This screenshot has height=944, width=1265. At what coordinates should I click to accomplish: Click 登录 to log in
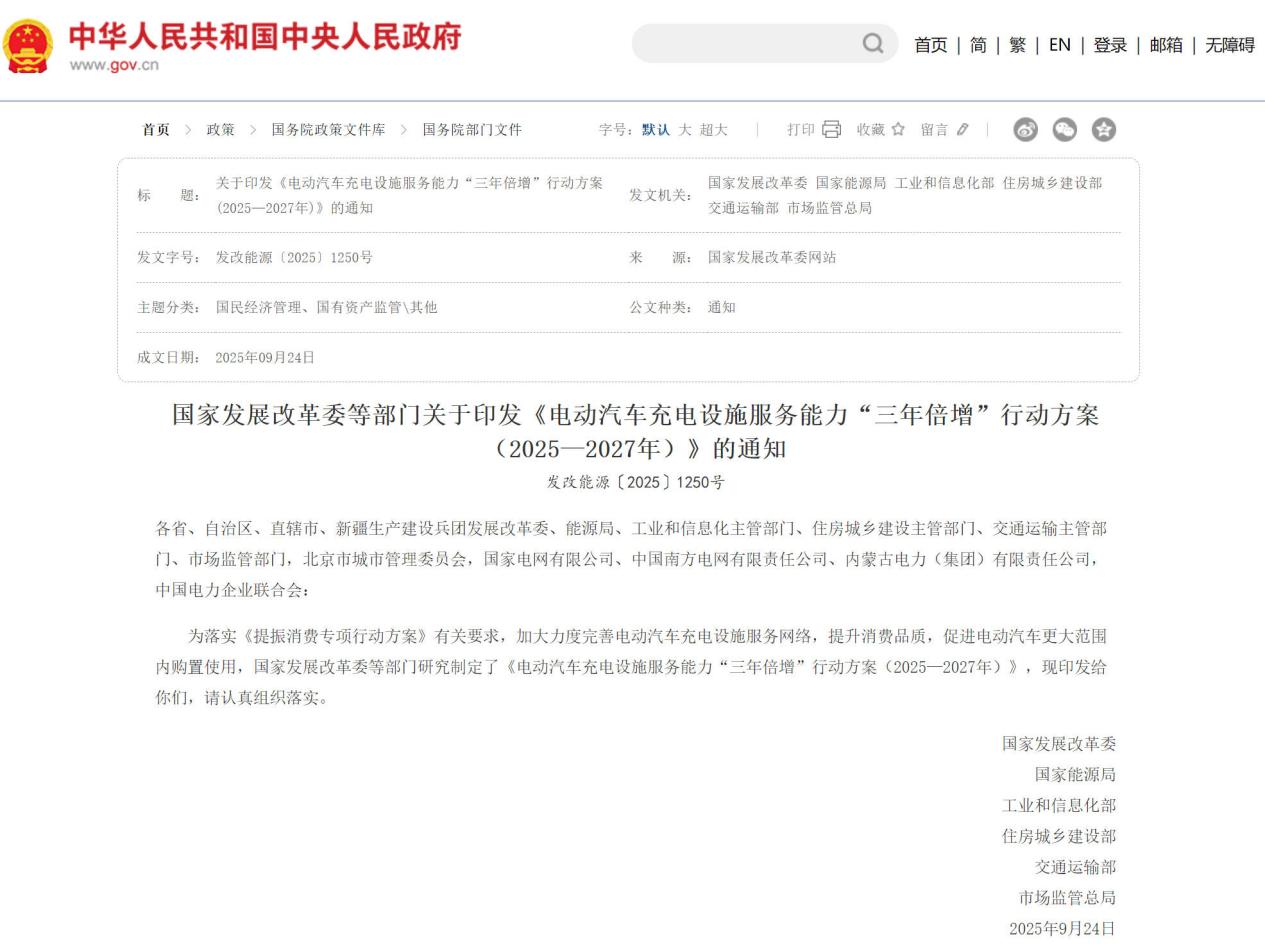pos(1110,45)
